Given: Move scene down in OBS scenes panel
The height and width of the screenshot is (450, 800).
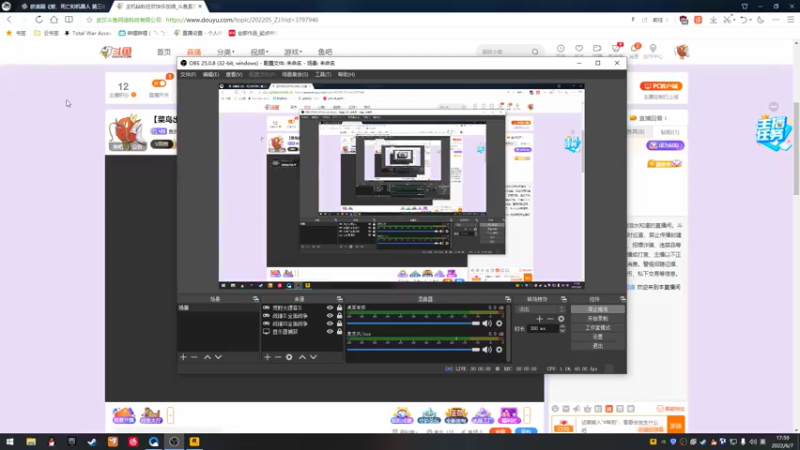Looking at the screenshot, I should 218,357.
